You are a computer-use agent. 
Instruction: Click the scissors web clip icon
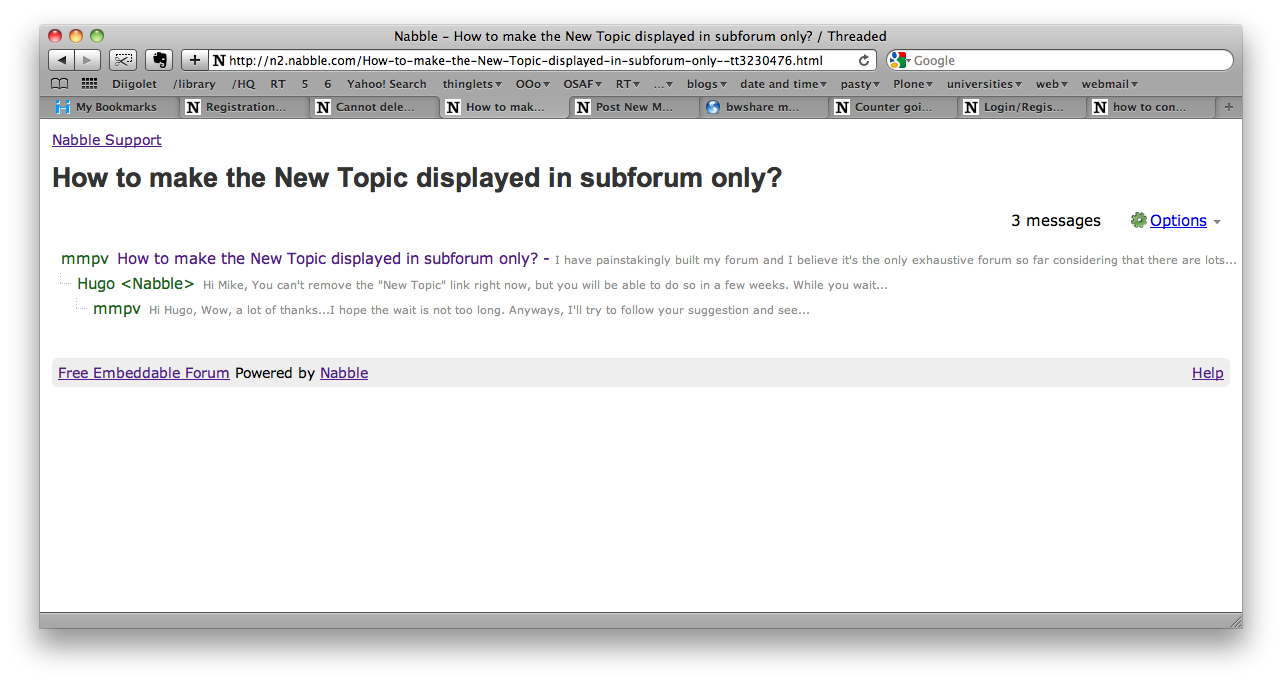[123, 60]
